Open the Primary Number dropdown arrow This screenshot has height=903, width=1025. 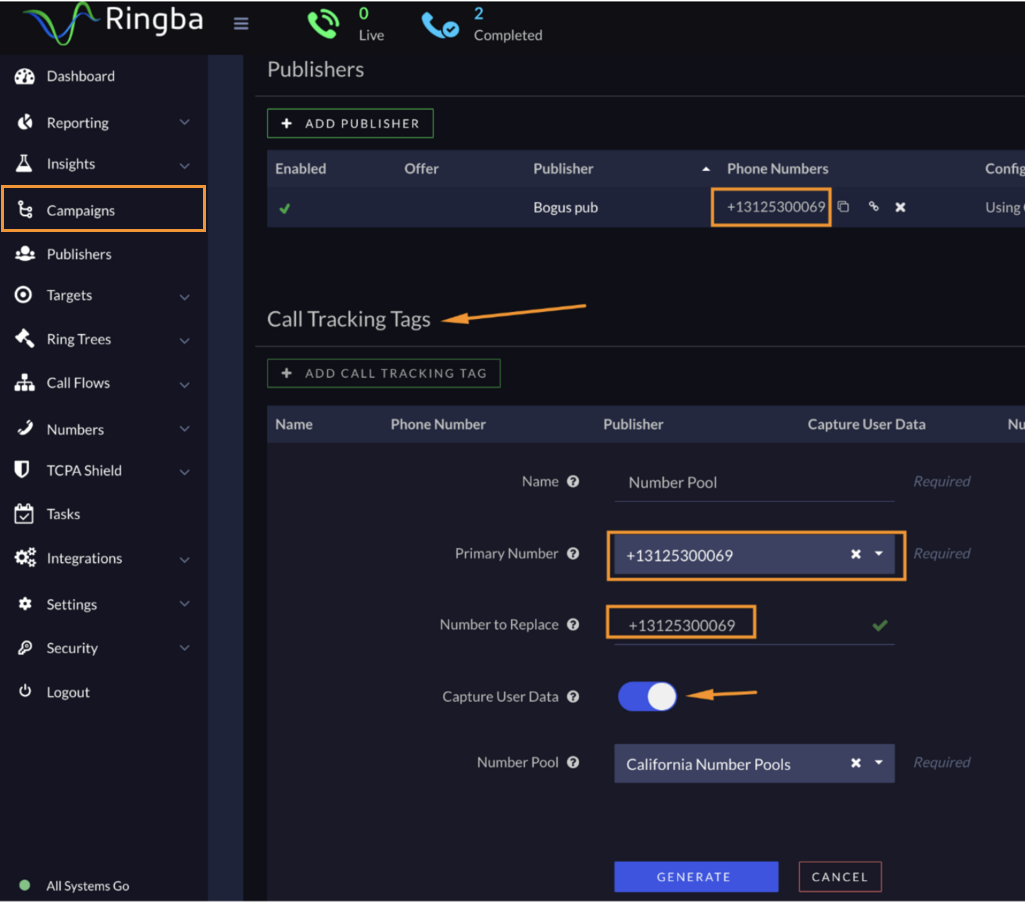click(879, 554)
